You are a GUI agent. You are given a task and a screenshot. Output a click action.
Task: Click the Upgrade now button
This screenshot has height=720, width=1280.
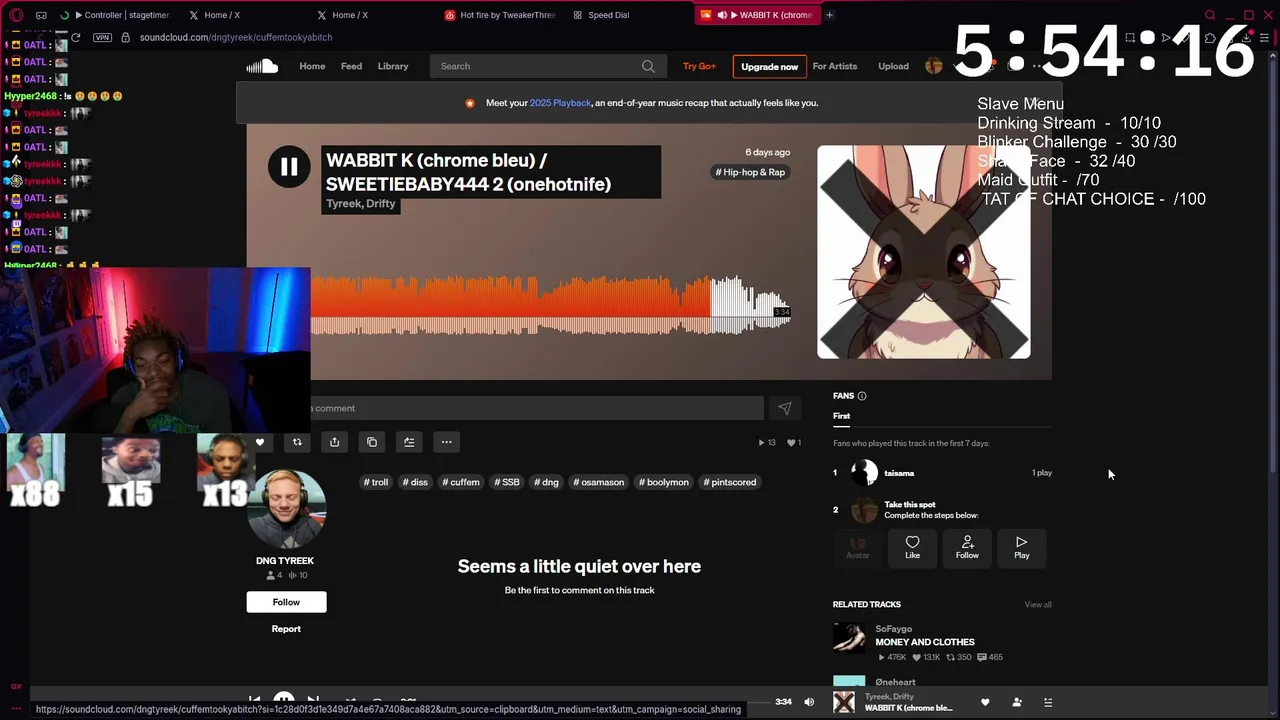pyautogui.click(x=769, y=67)
